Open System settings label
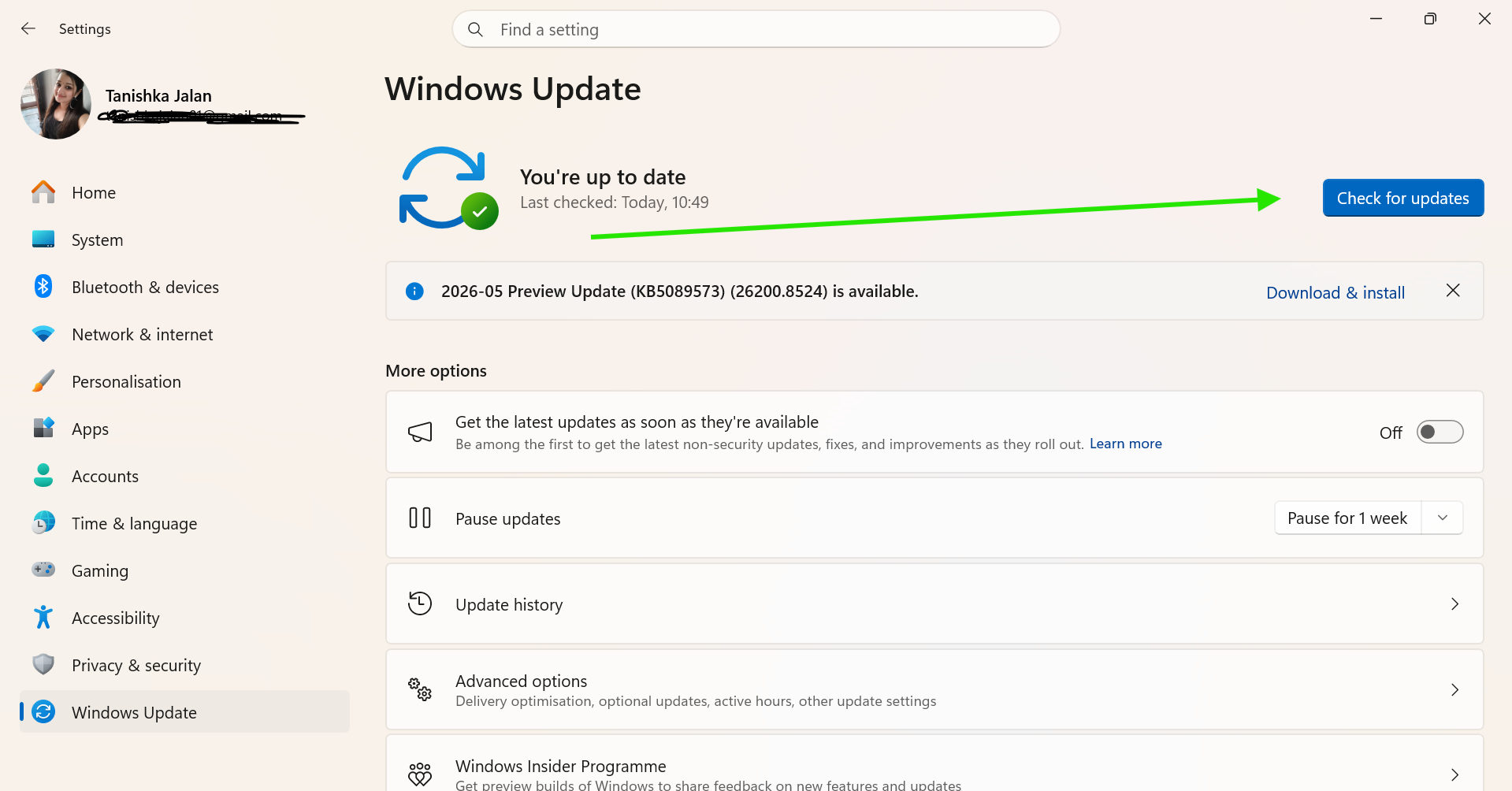This screenshot has height=791, width=1512. click(98, 240)
